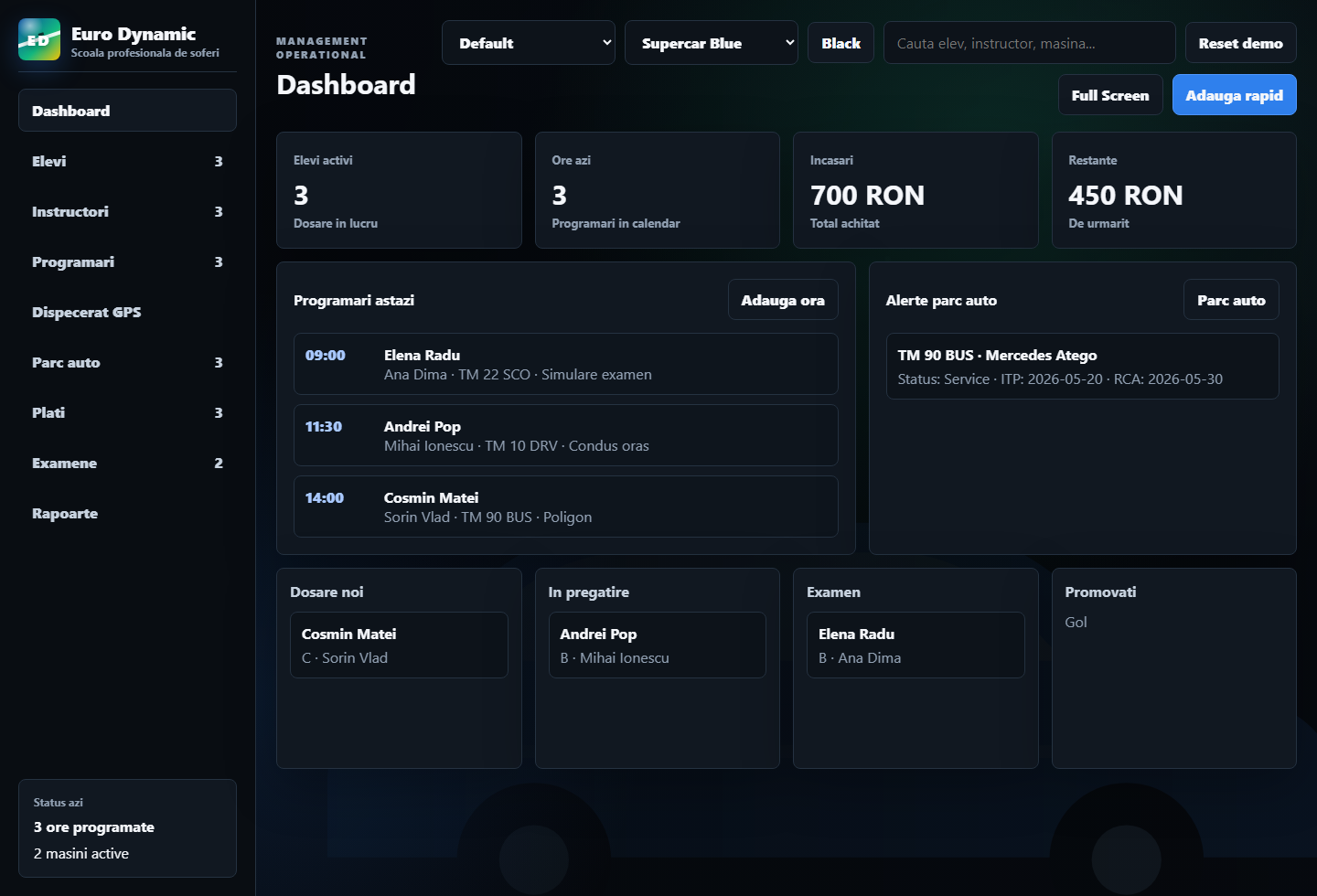Screen dimensions: 1317x896
Task: Go to Examene in sidebar
Action: click(127, 463)
